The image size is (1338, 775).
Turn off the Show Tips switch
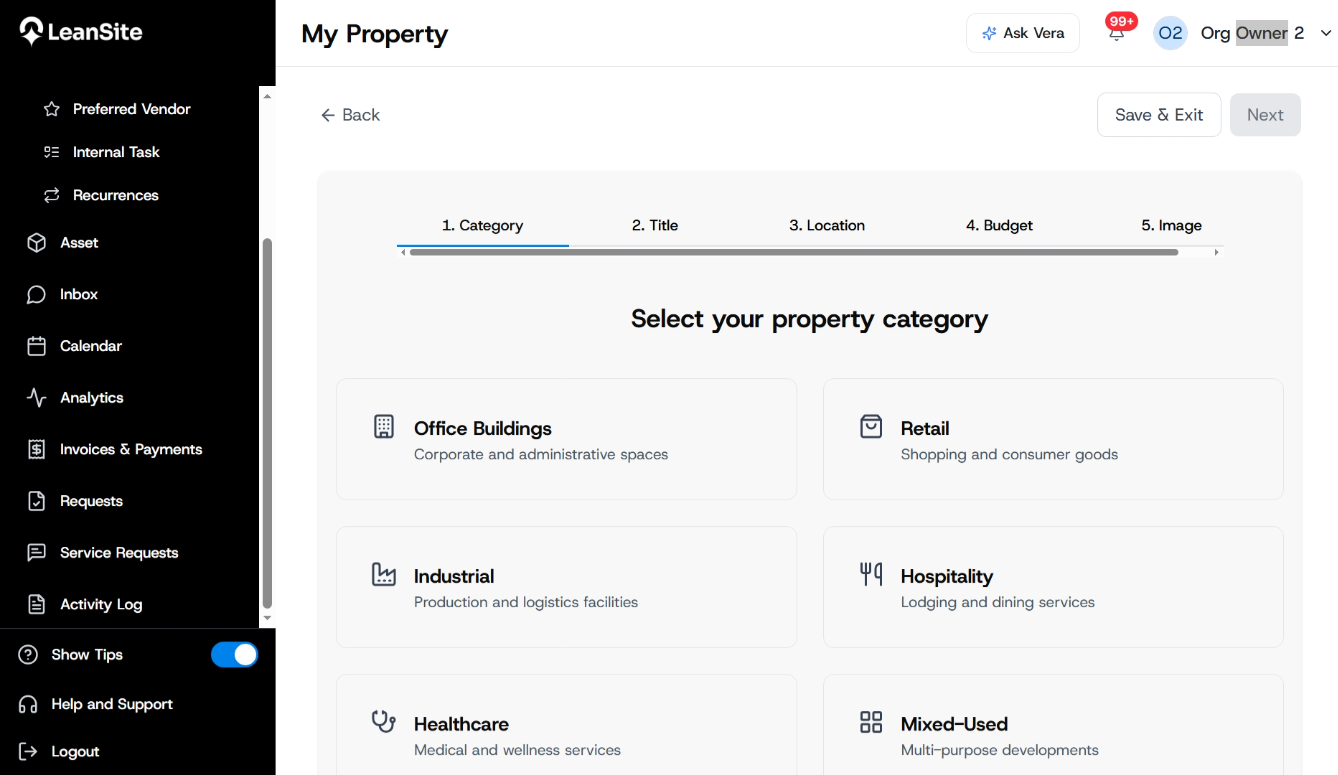click(235, 655)
